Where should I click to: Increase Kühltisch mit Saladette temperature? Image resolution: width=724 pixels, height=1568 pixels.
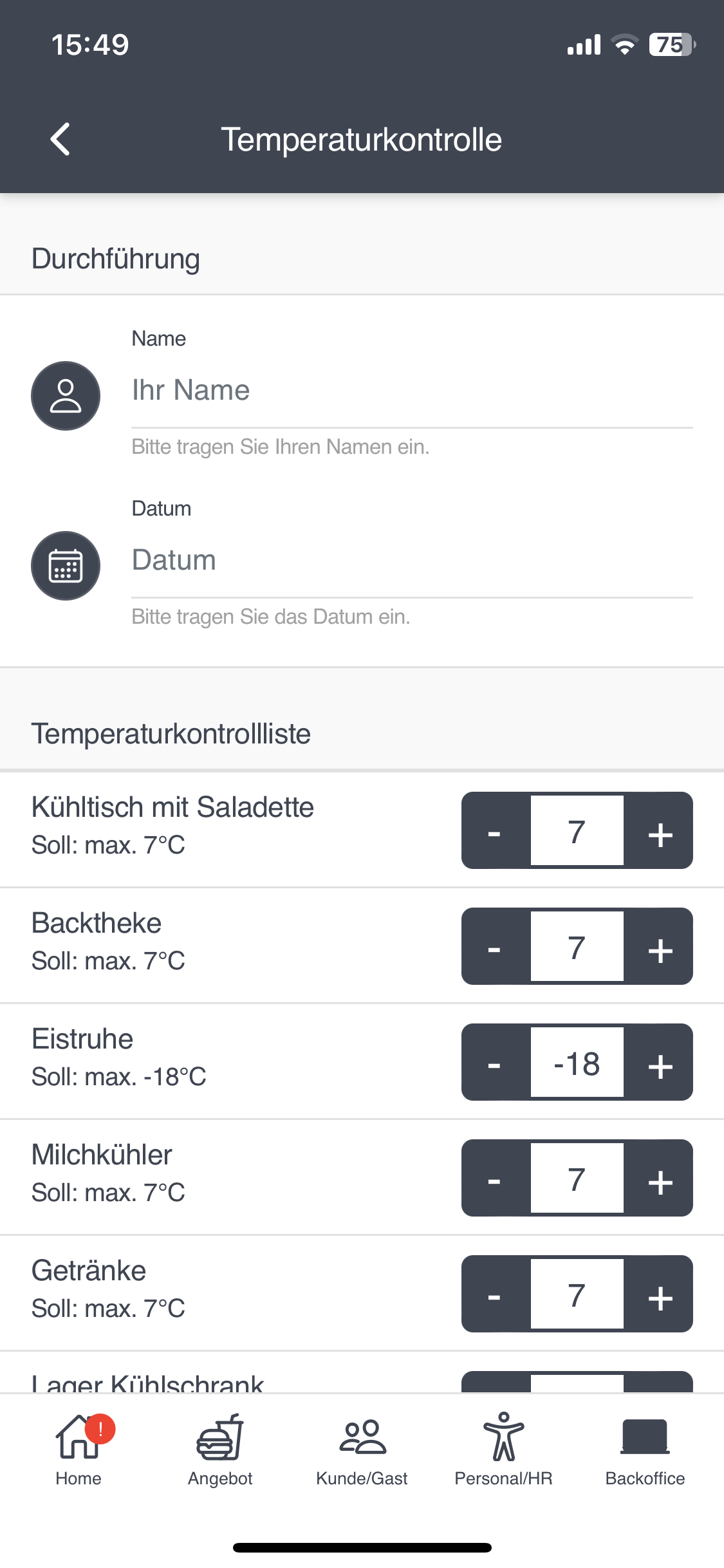(x=660, y=831)
